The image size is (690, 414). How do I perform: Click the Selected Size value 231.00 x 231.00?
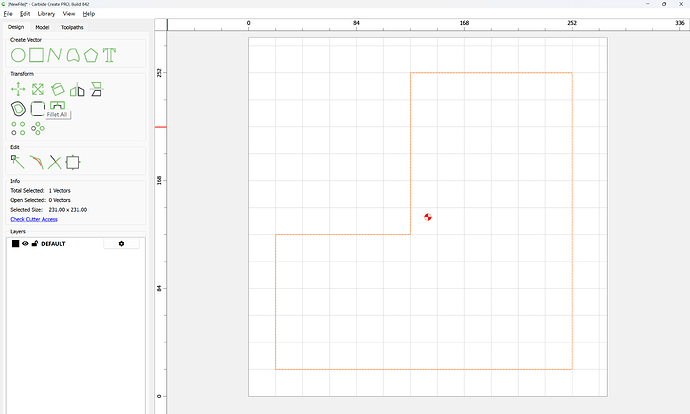tap(68, 210)
